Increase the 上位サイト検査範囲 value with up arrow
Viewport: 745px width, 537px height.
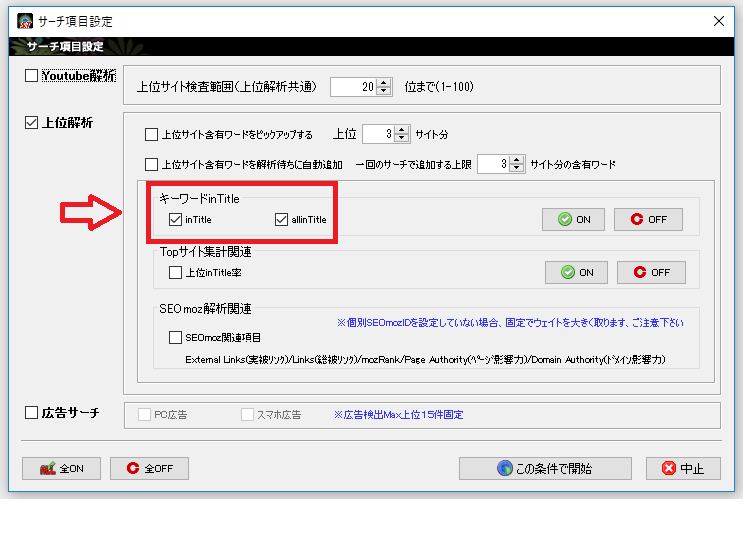coord(384,83)
